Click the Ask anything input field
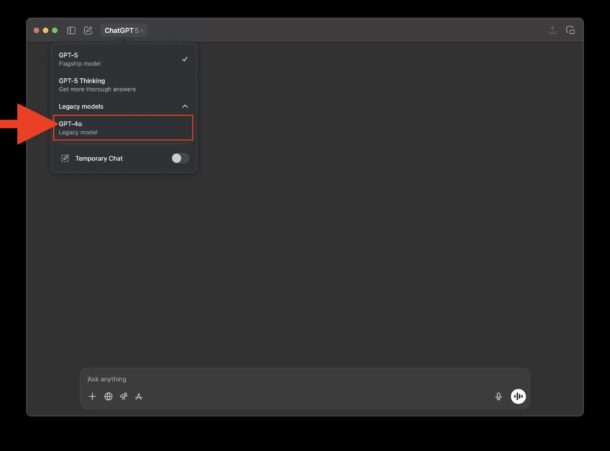This screenshot has width=610, height=451. 290,379
